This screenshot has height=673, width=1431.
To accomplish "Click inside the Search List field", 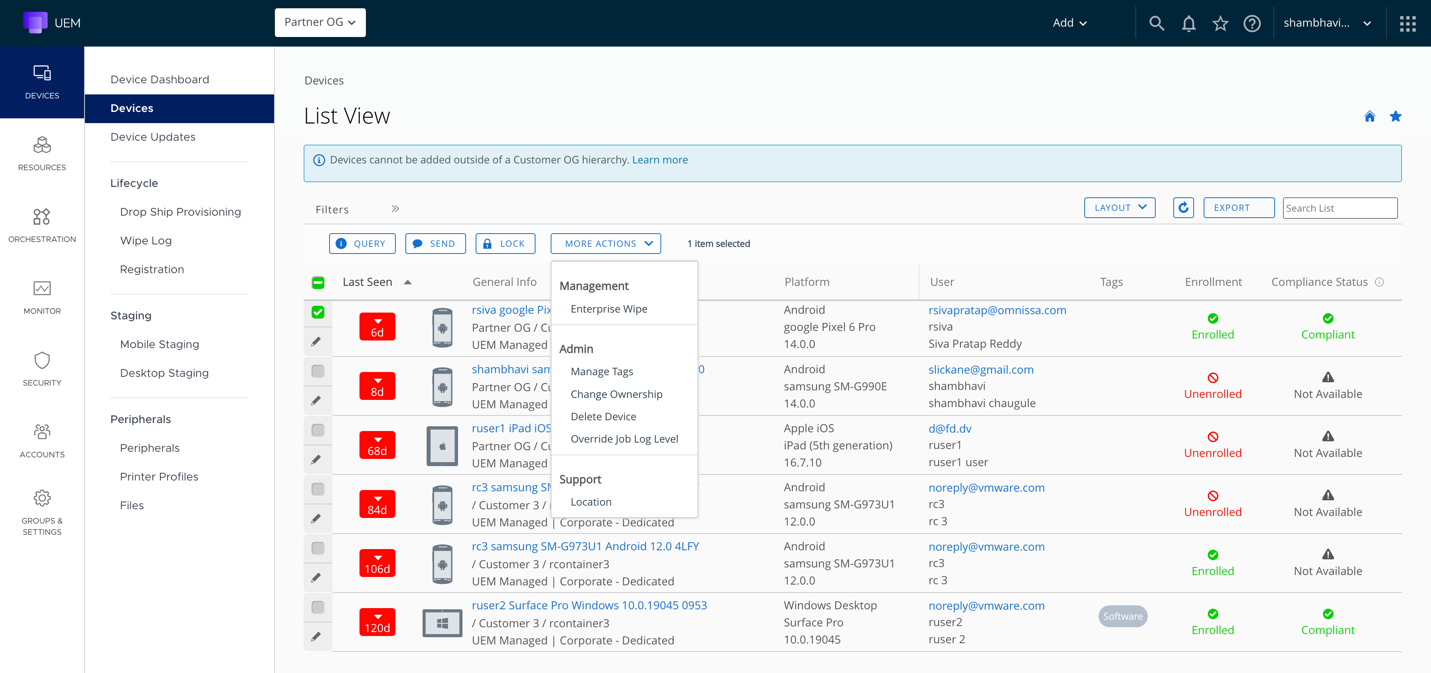I will (x=1340, y=207).
